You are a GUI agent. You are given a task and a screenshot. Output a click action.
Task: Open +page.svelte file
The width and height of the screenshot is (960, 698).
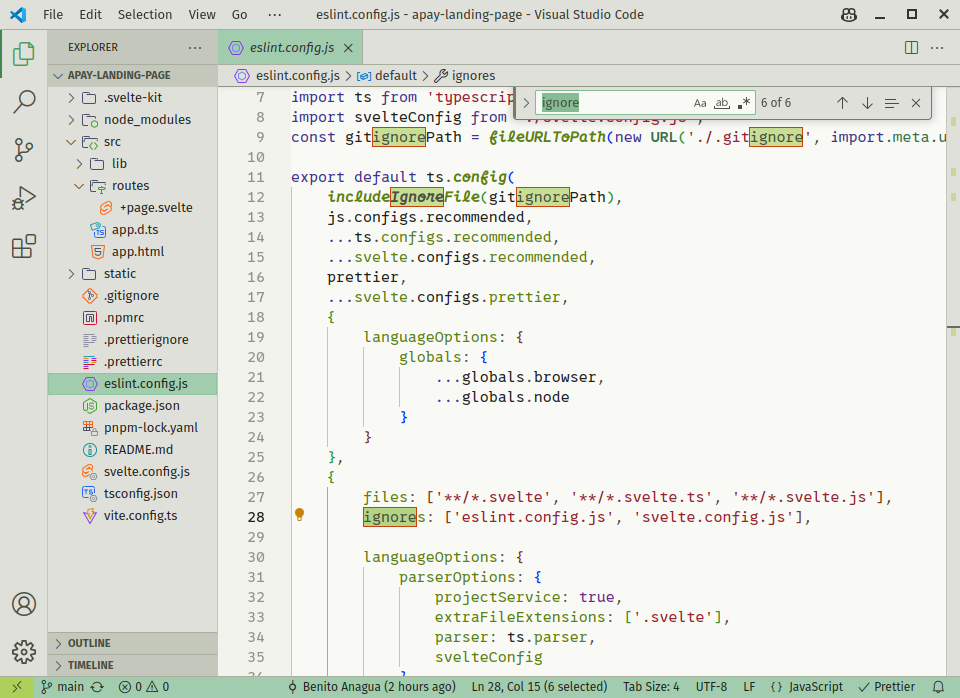pyautogui.click(x=133, y=208)
